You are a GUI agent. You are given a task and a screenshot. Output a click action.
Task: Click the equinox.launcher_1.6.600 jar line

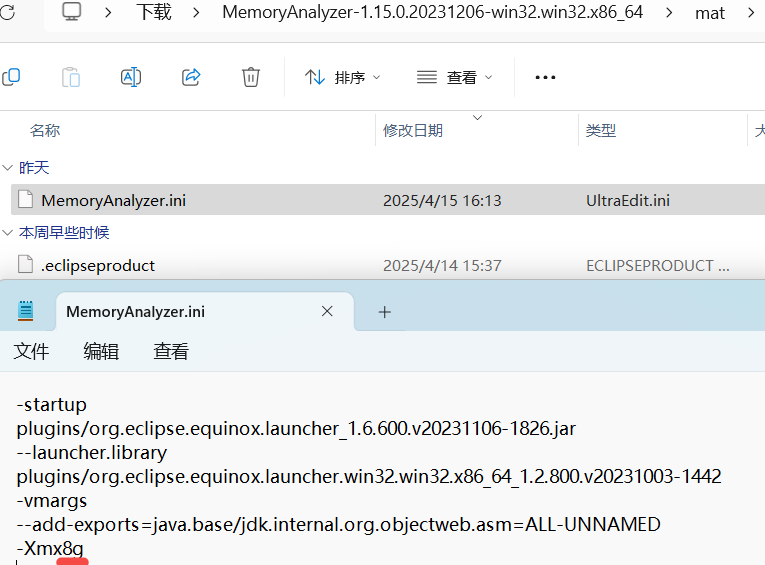(296, 429)
